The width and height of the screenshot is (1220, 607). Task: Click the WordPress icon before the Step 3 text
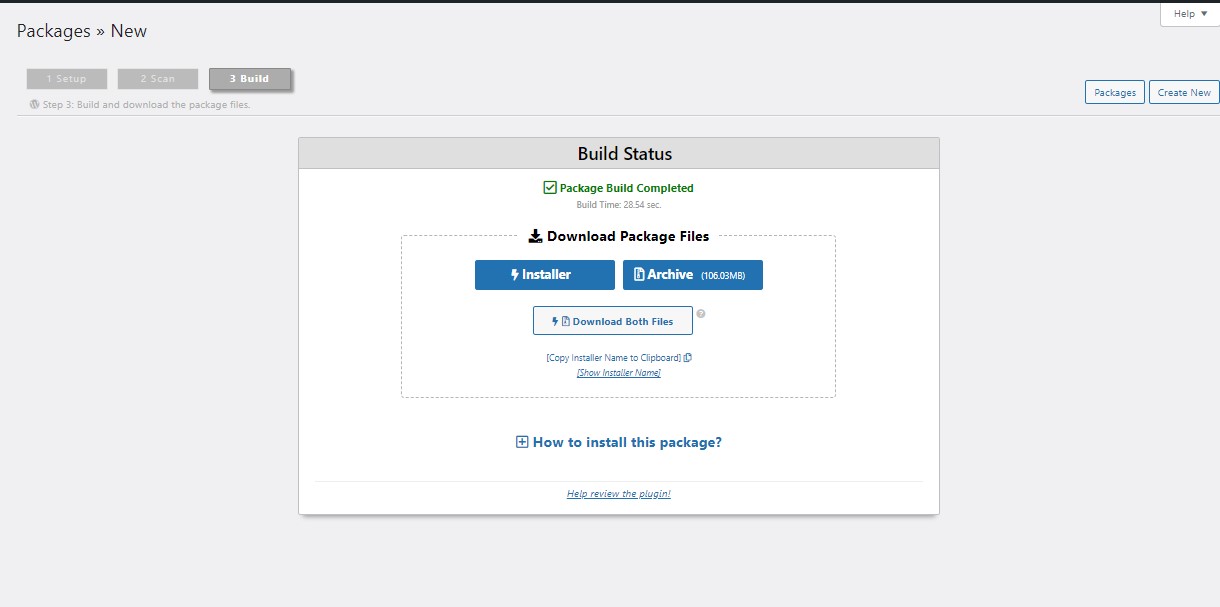(35, 104)
